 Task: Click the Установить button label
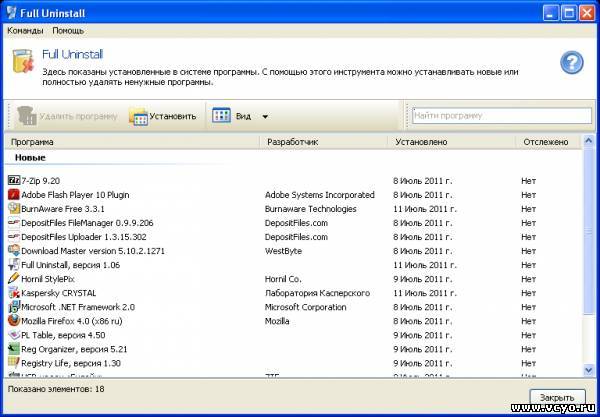click(173, 116)
